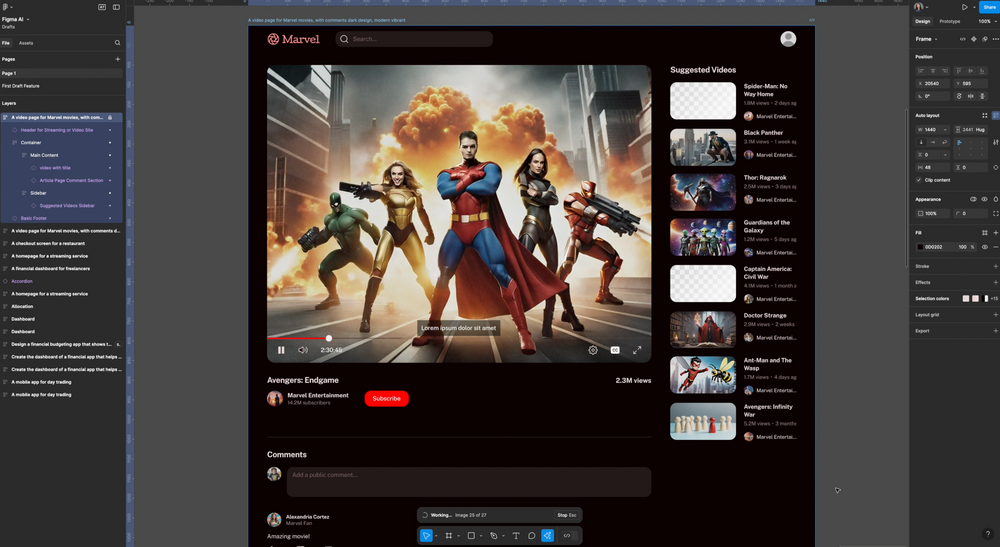Select the Comment tool in bottom toolbar
1000x547 pixels.
pos(532,536)
